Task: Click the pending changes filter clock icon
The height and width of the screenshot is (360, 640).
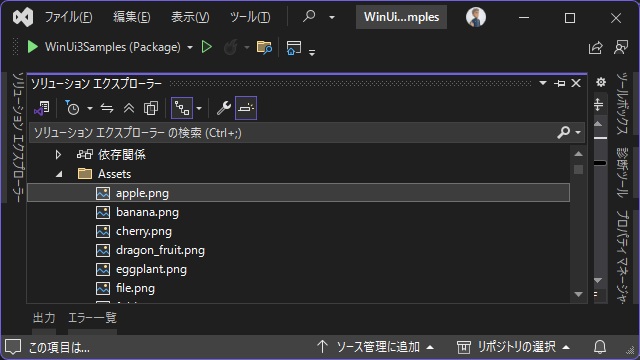Action: point(72,108)
